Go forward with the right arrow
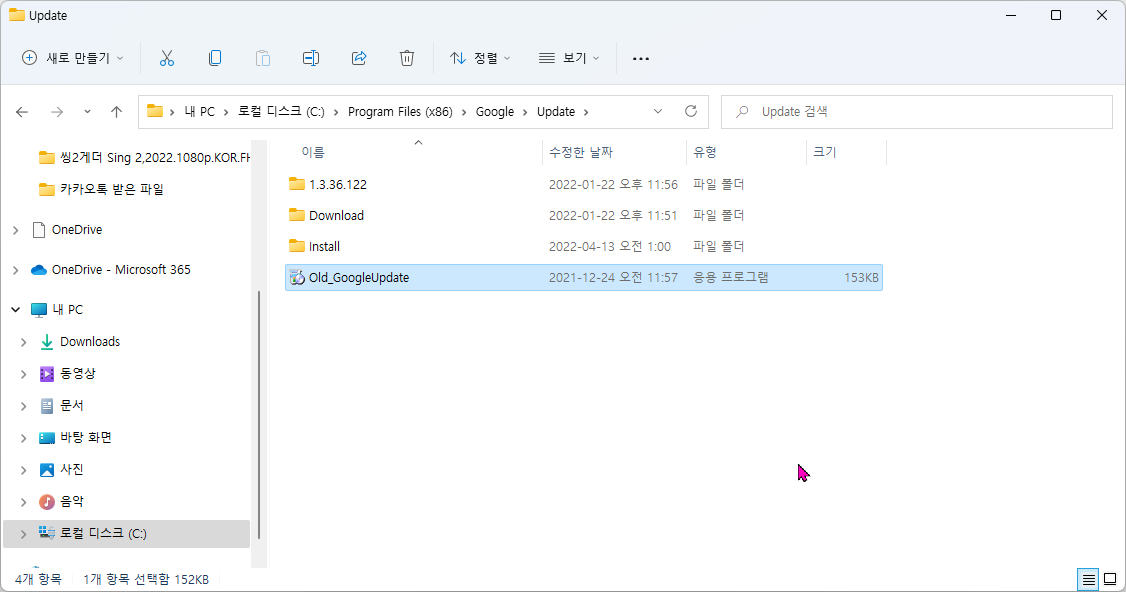The image size is (1126, 592). click(x=57, y=111)
